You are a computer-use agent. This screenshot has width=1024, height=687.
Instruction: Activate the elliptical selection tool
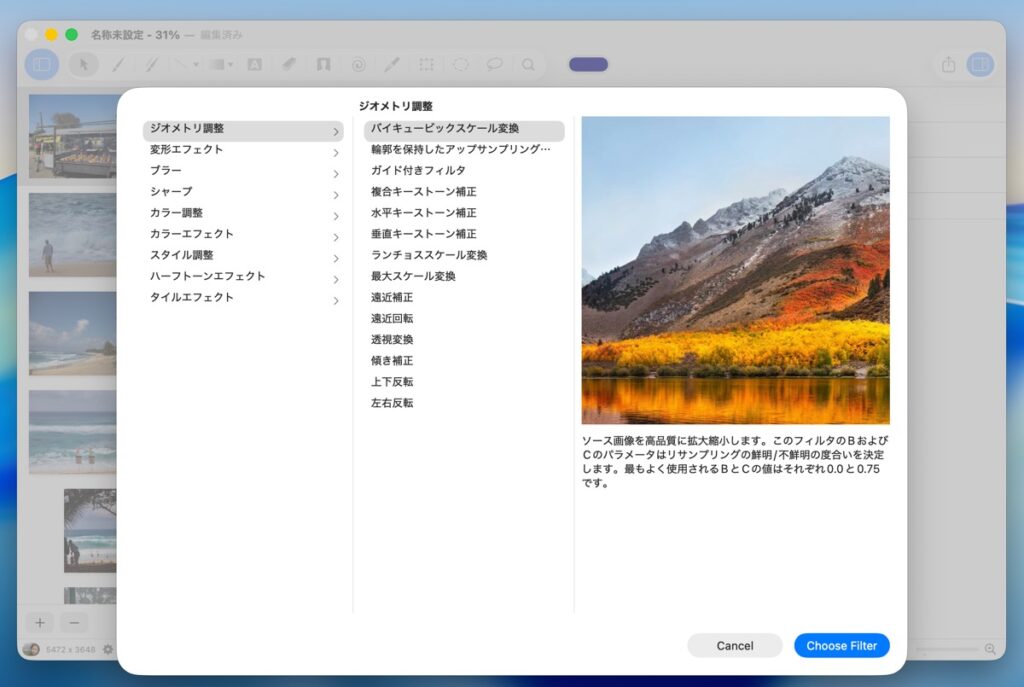(460, 64)
